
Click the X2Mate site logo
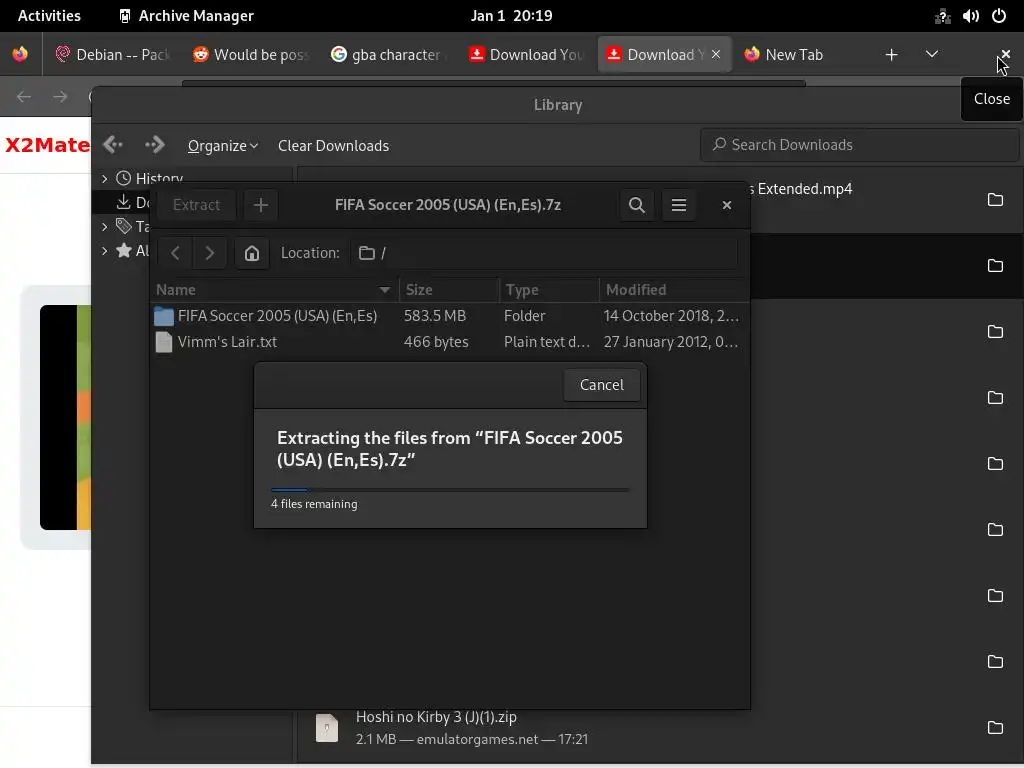(x=47, y=144)
